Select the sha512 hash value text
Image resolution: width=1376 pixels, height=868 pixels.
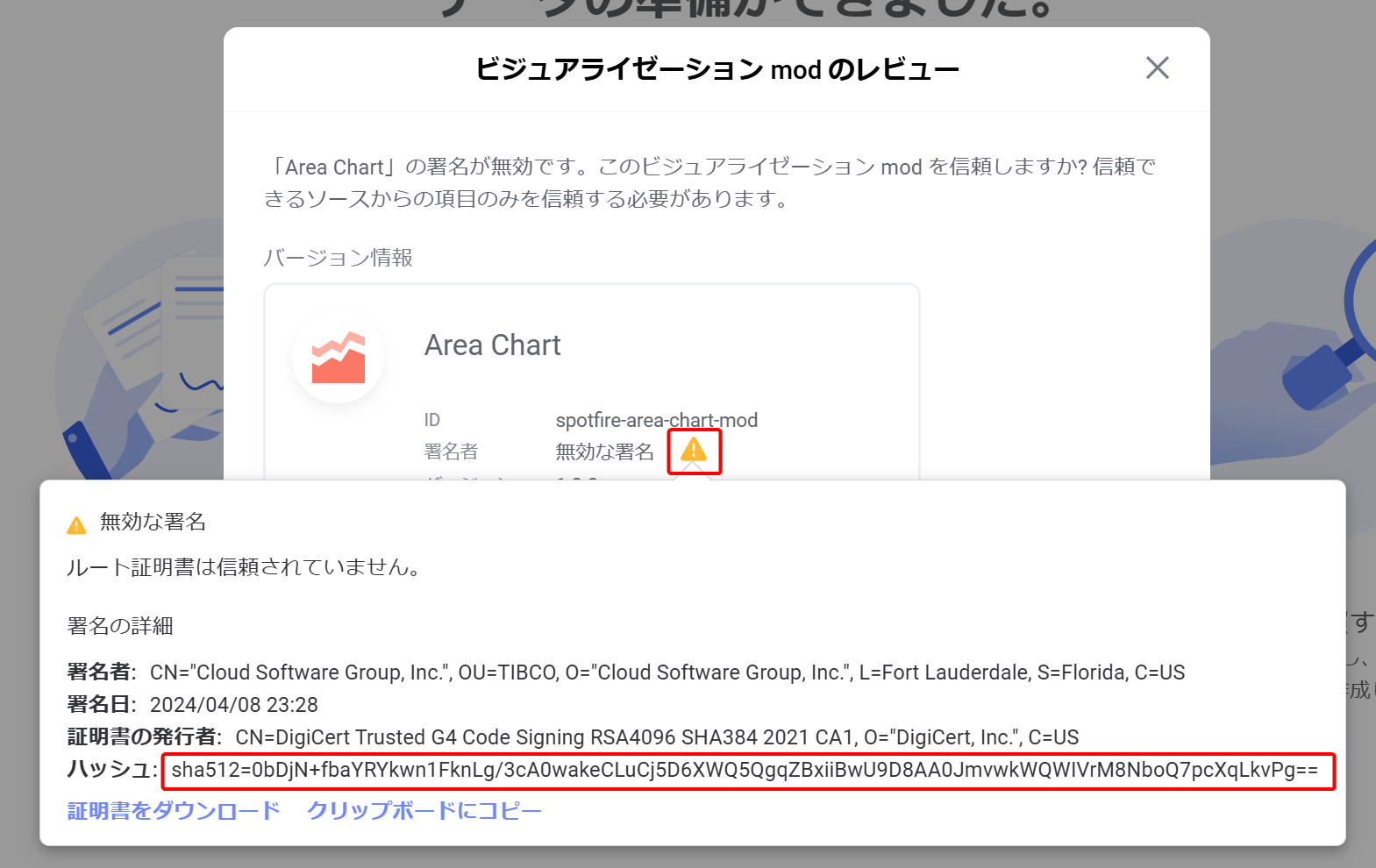745,770
